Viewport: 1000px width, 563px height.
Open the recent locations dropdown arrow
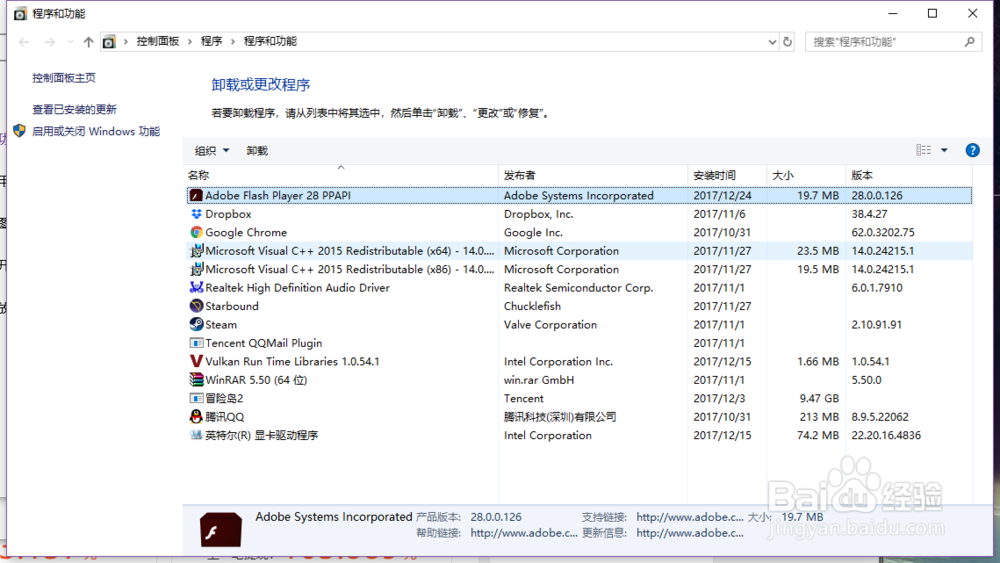(70, 42)
